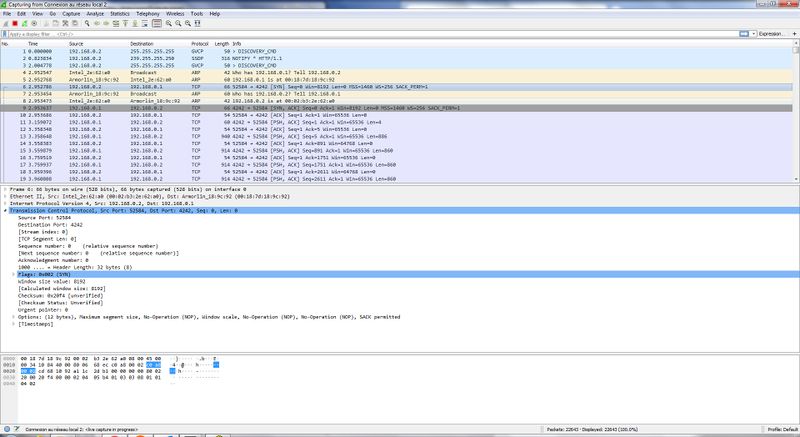Open the Telephony menu

coord(147,14)
